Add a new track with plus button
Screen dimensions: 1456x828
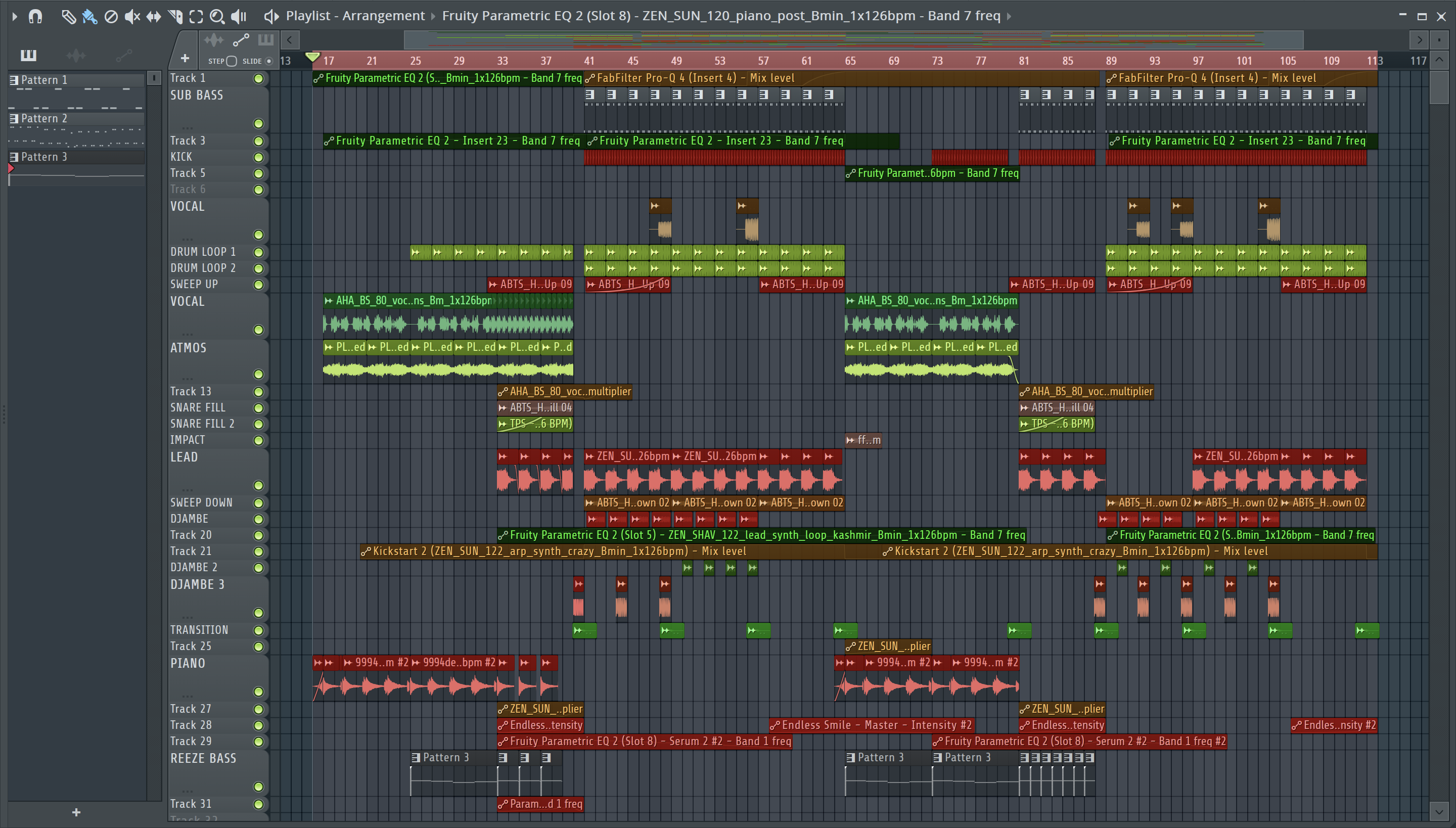pyautogui.click(x=185, y=58)
